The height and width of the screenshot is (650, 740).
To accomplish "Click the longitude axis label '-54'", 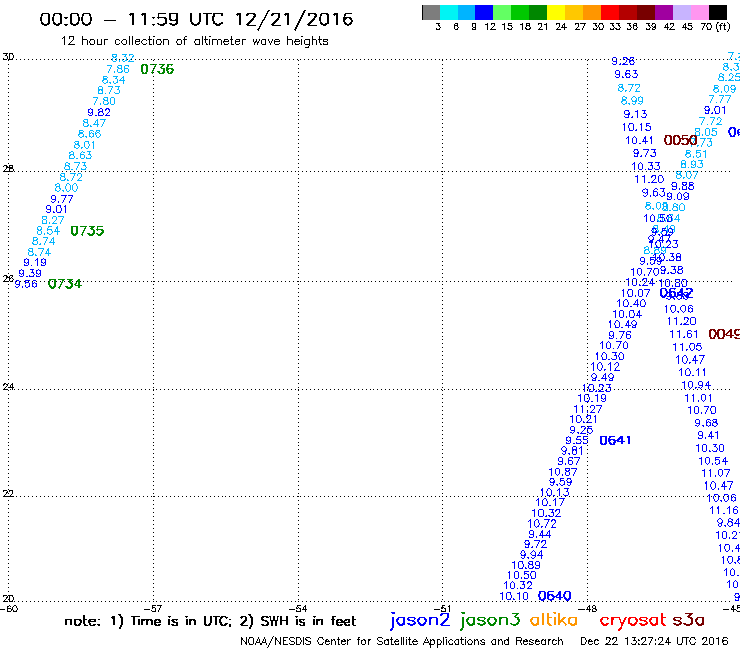I will point(298,608).
